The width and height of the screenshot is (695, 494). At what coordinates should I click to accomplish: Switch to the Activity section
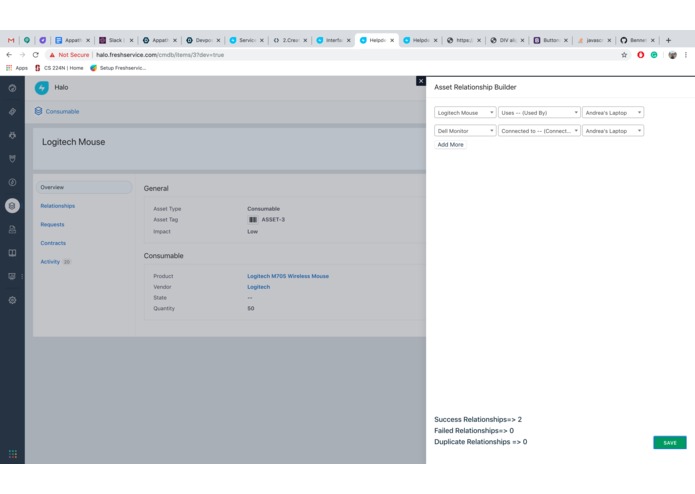coord(50,262)
